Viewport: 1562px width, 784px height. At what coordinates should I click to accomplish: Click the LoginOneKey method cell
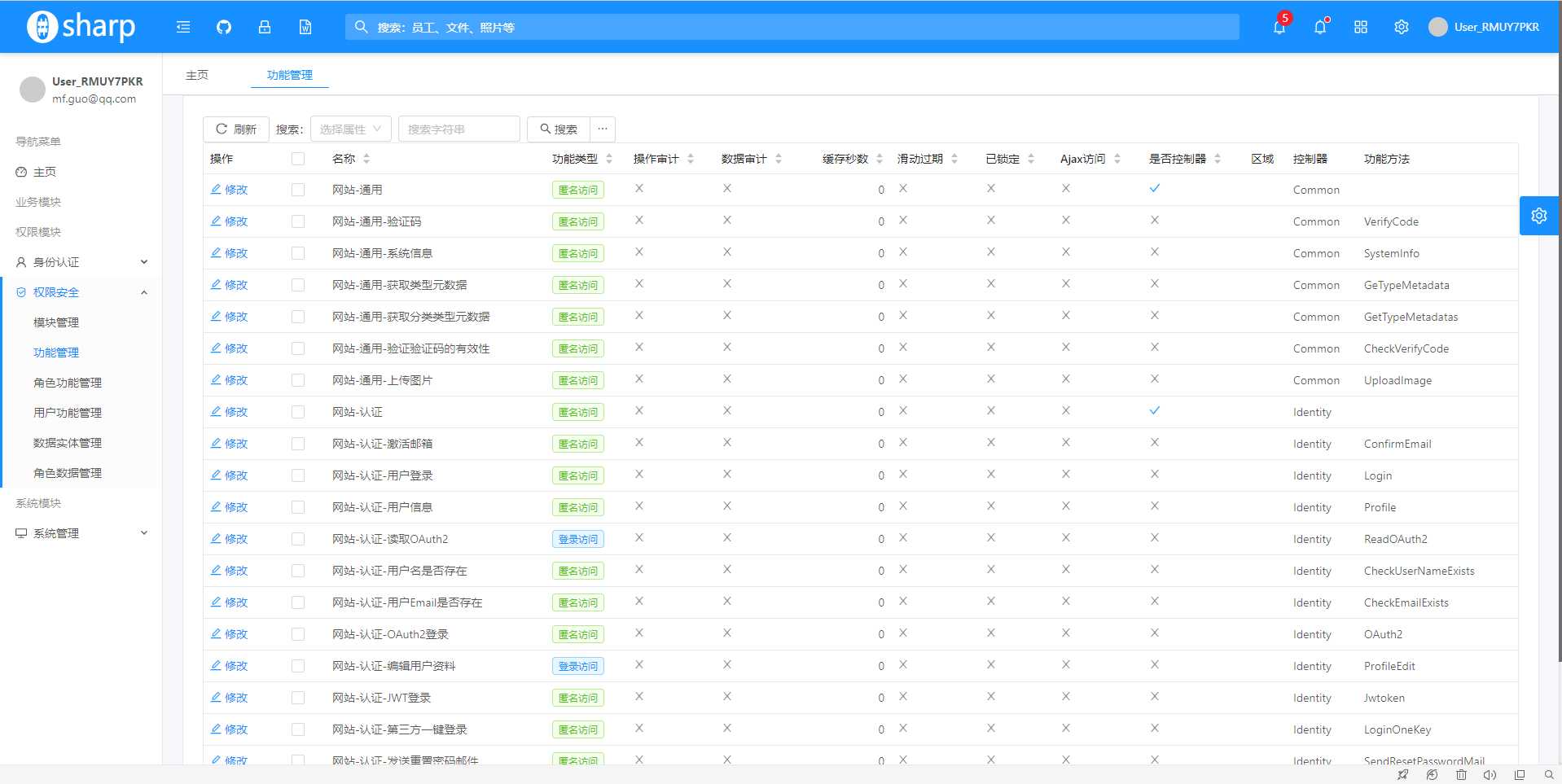pyautogui.click(x=1397, y=729)
